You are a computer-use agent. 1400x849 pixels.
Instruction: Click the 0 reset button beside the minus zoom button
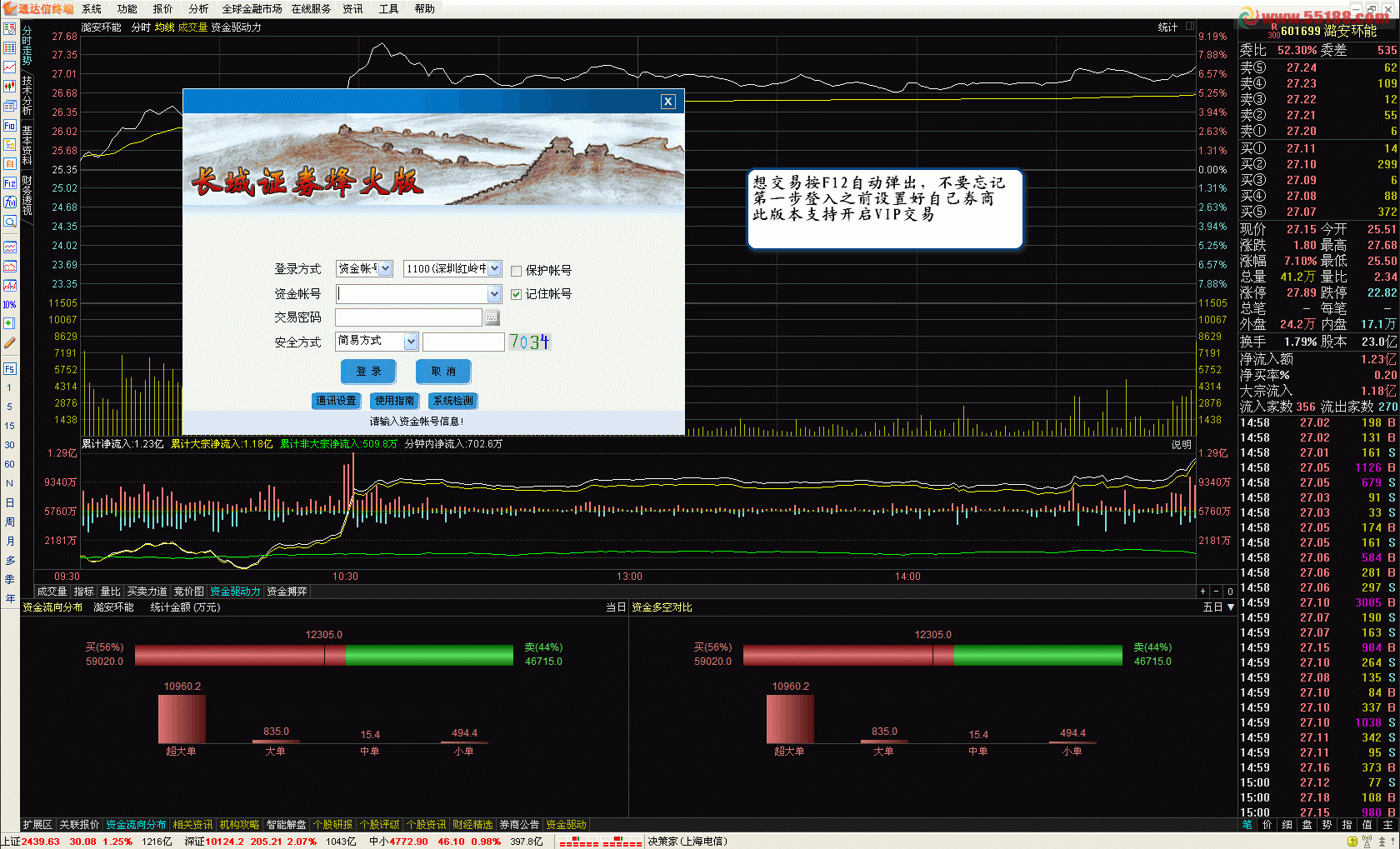click(x=1230, y=591)
